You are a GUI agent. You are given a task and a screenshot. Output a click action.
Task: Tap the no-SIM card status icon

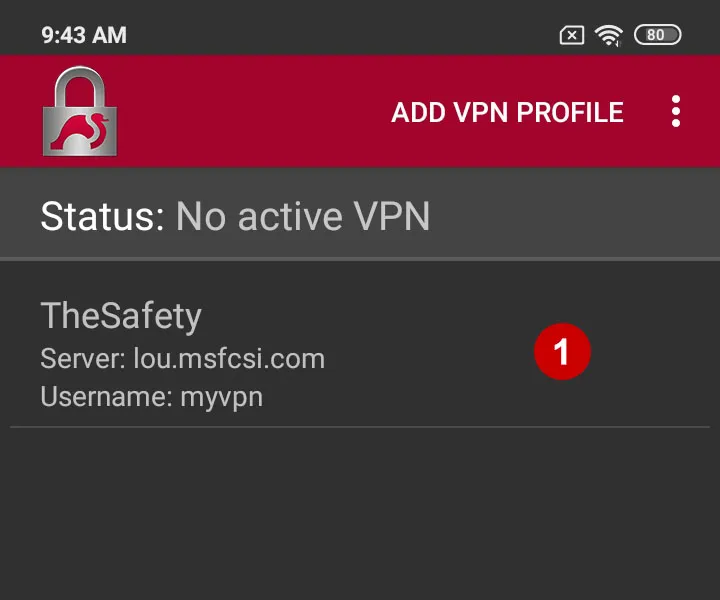(x=572, y=35)
